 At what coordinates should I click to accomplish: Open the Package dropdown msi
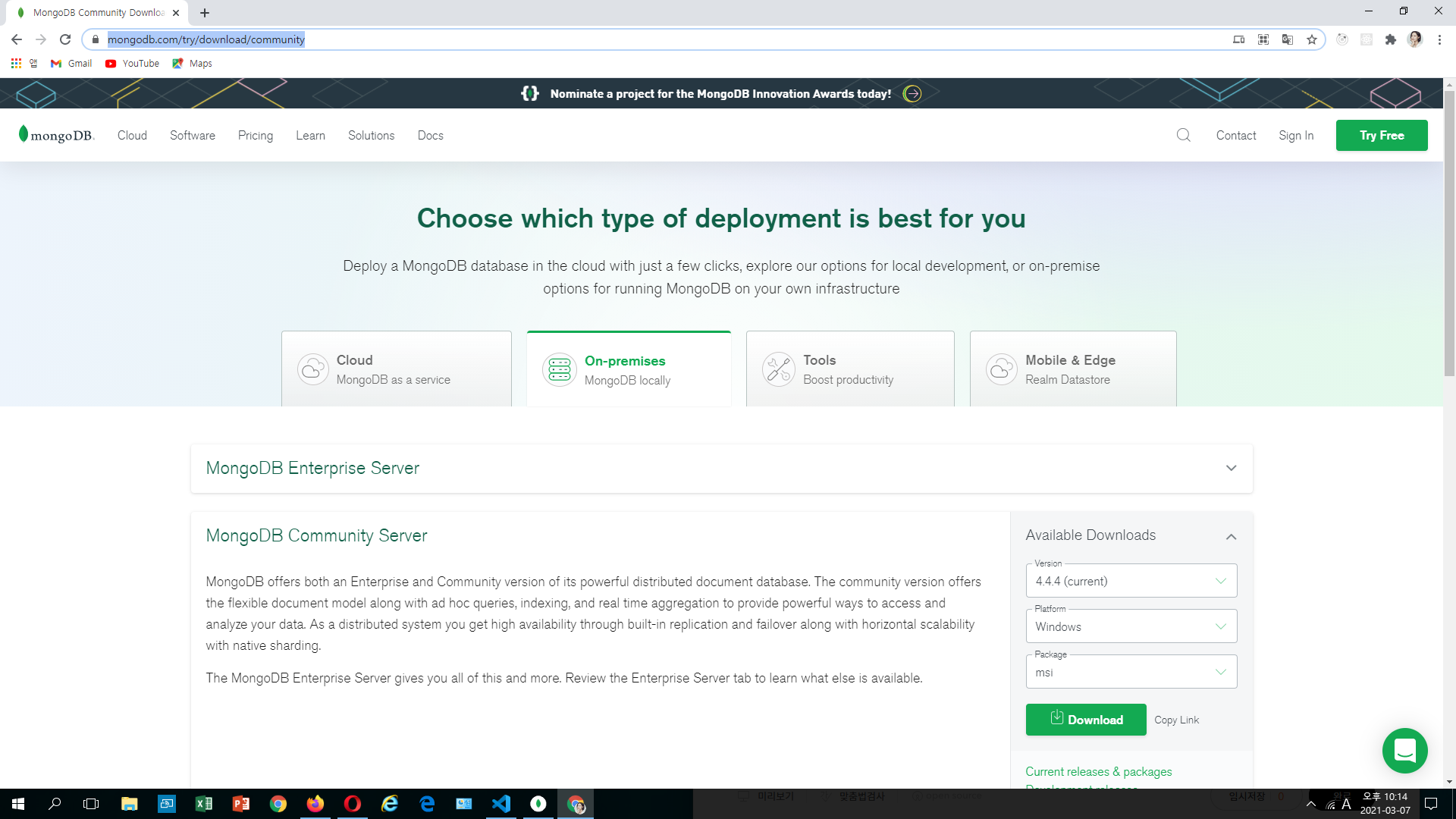tap(1131, 672)
